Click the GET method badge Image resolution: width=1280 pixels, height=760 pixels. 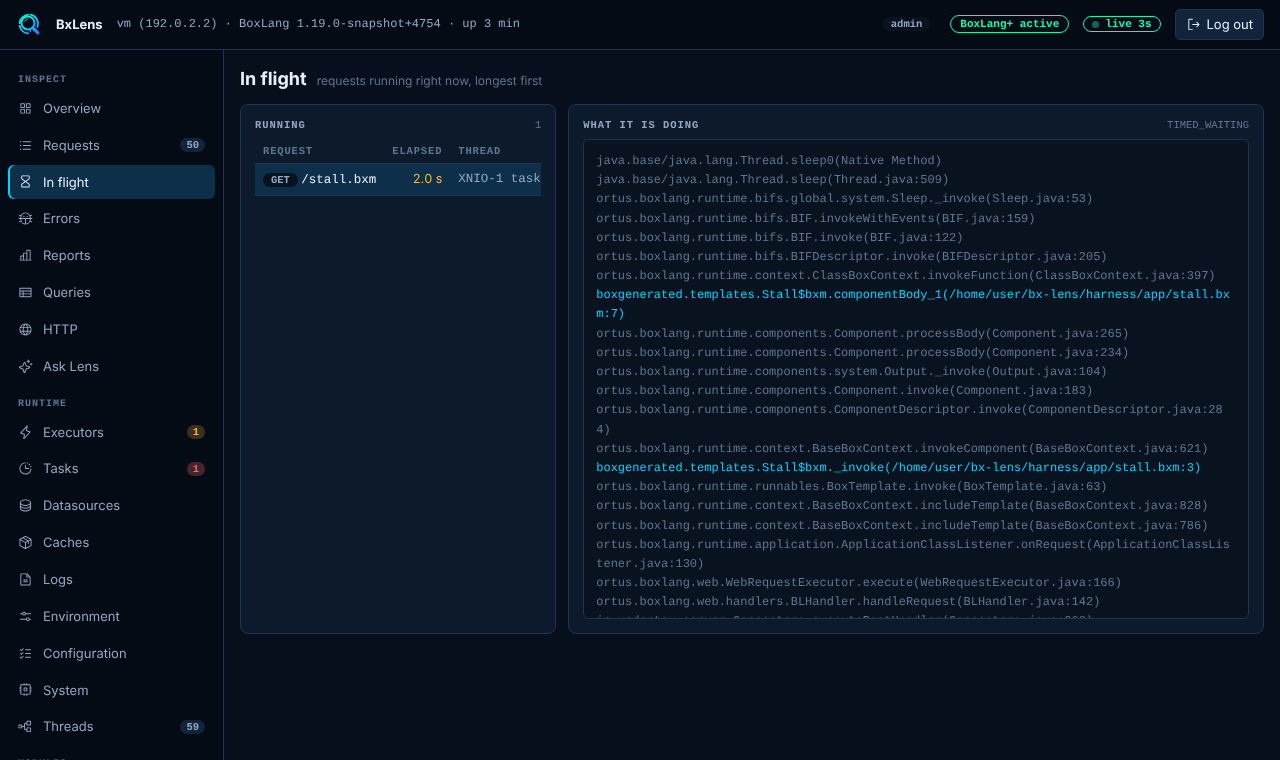[x=280, y=180]
